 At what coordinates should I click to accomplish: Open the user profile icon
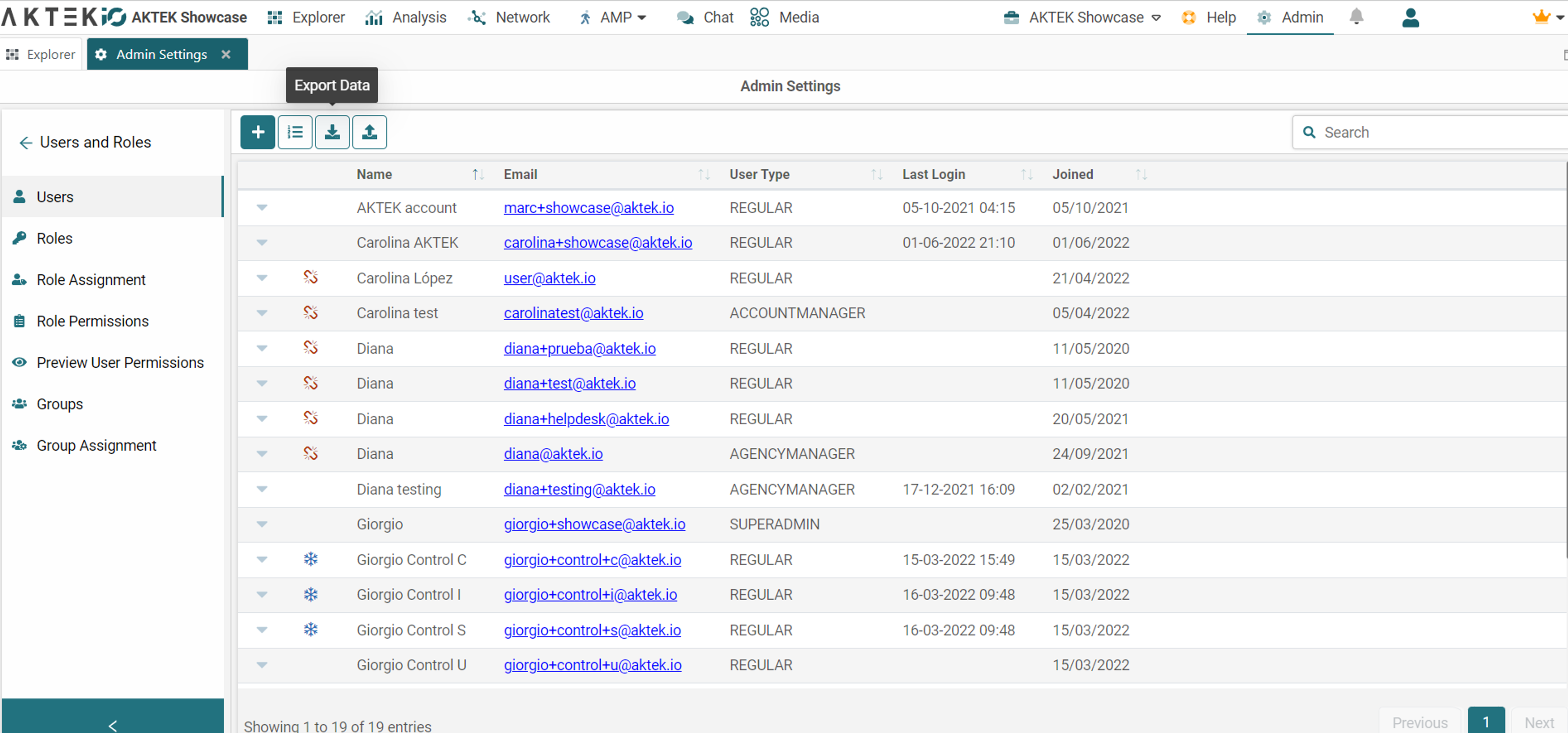1410,17
